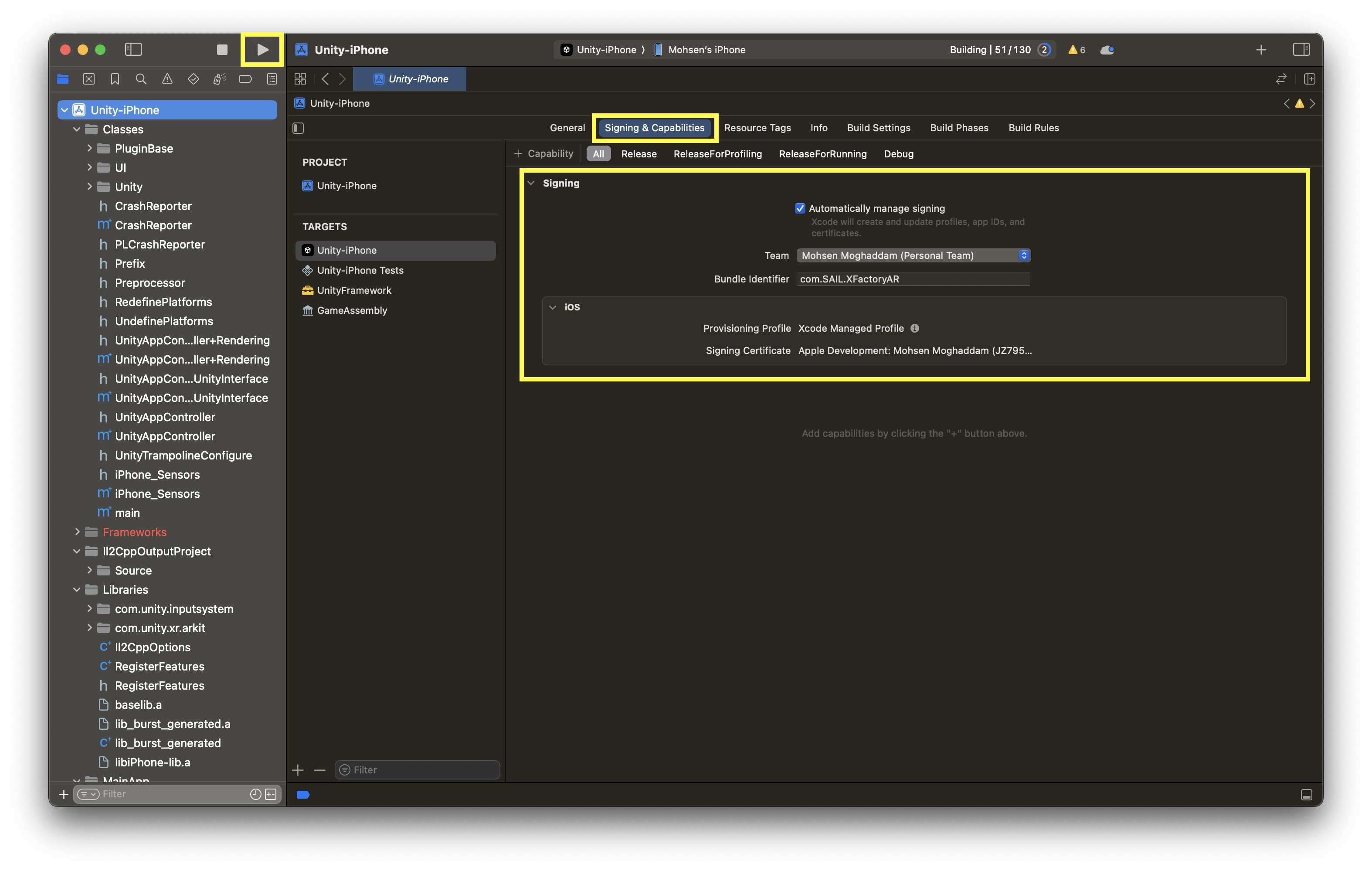Viewport: 1372px width, 871px height.
Task: Open the Find navigator magnifier icon
Action: 141,79
